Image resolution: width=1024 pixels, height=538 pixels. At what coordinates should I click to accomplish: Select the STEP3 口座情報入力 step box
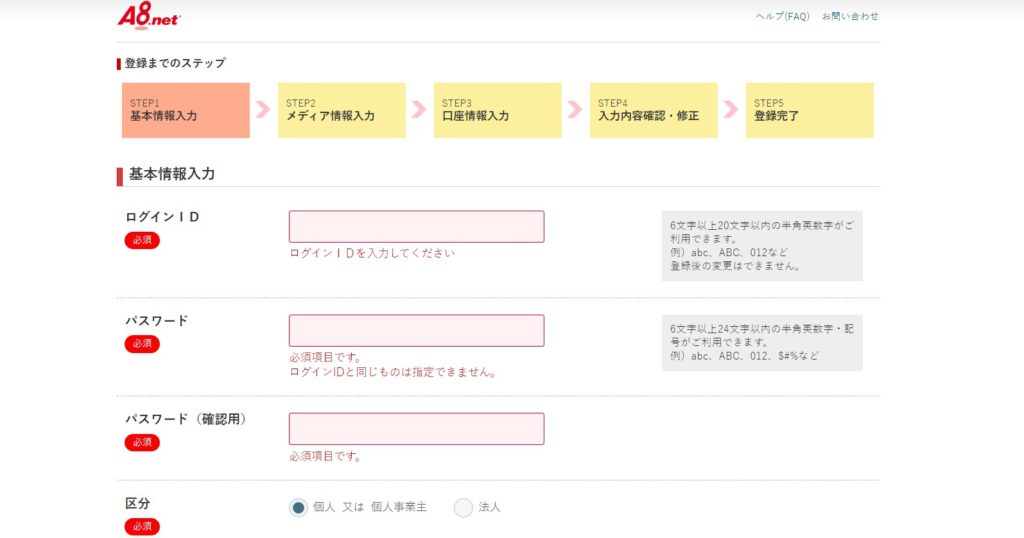tap(498, 110)
